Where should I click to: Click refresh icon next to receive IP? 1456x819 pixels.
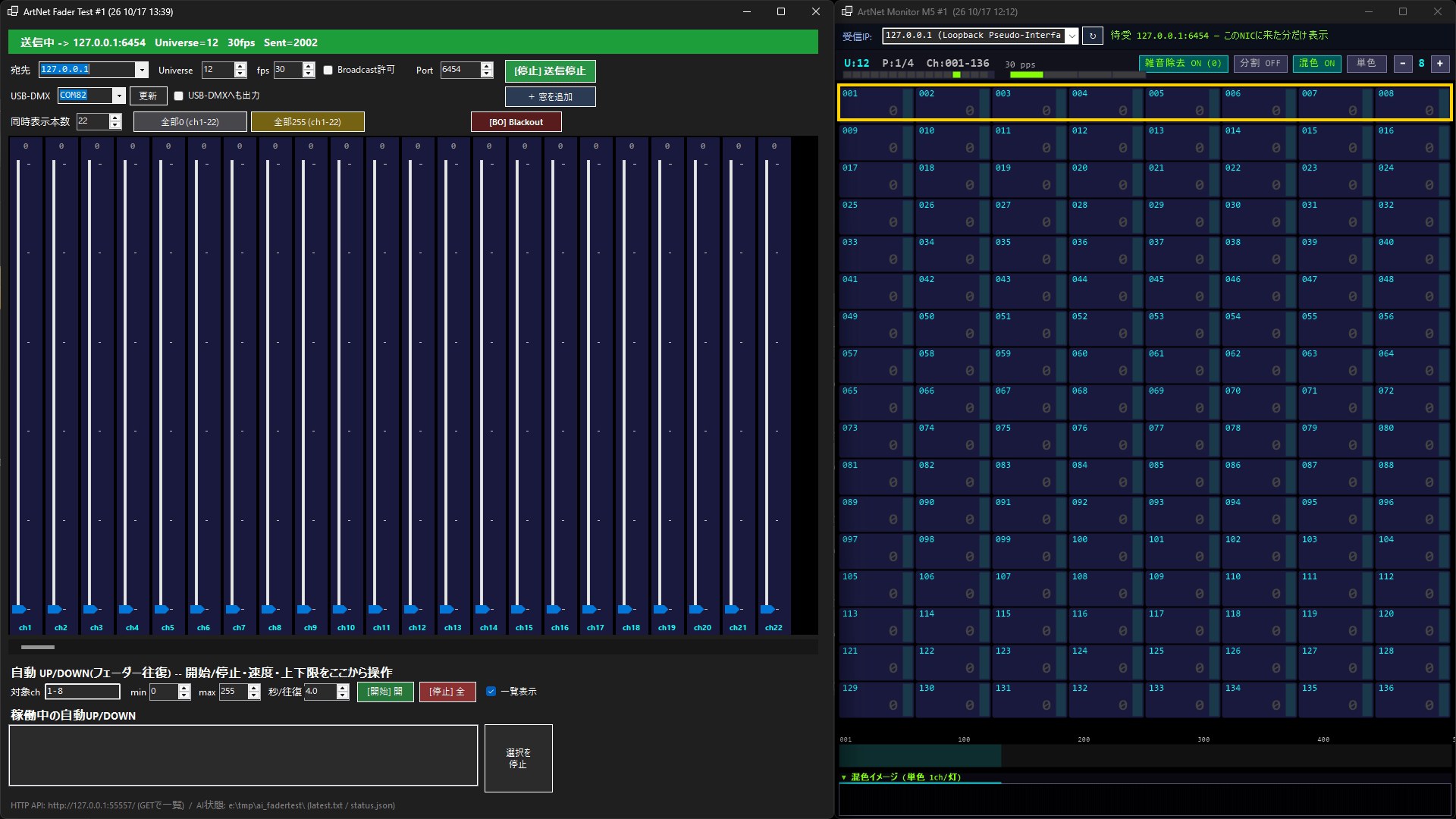coord(1092,36)
